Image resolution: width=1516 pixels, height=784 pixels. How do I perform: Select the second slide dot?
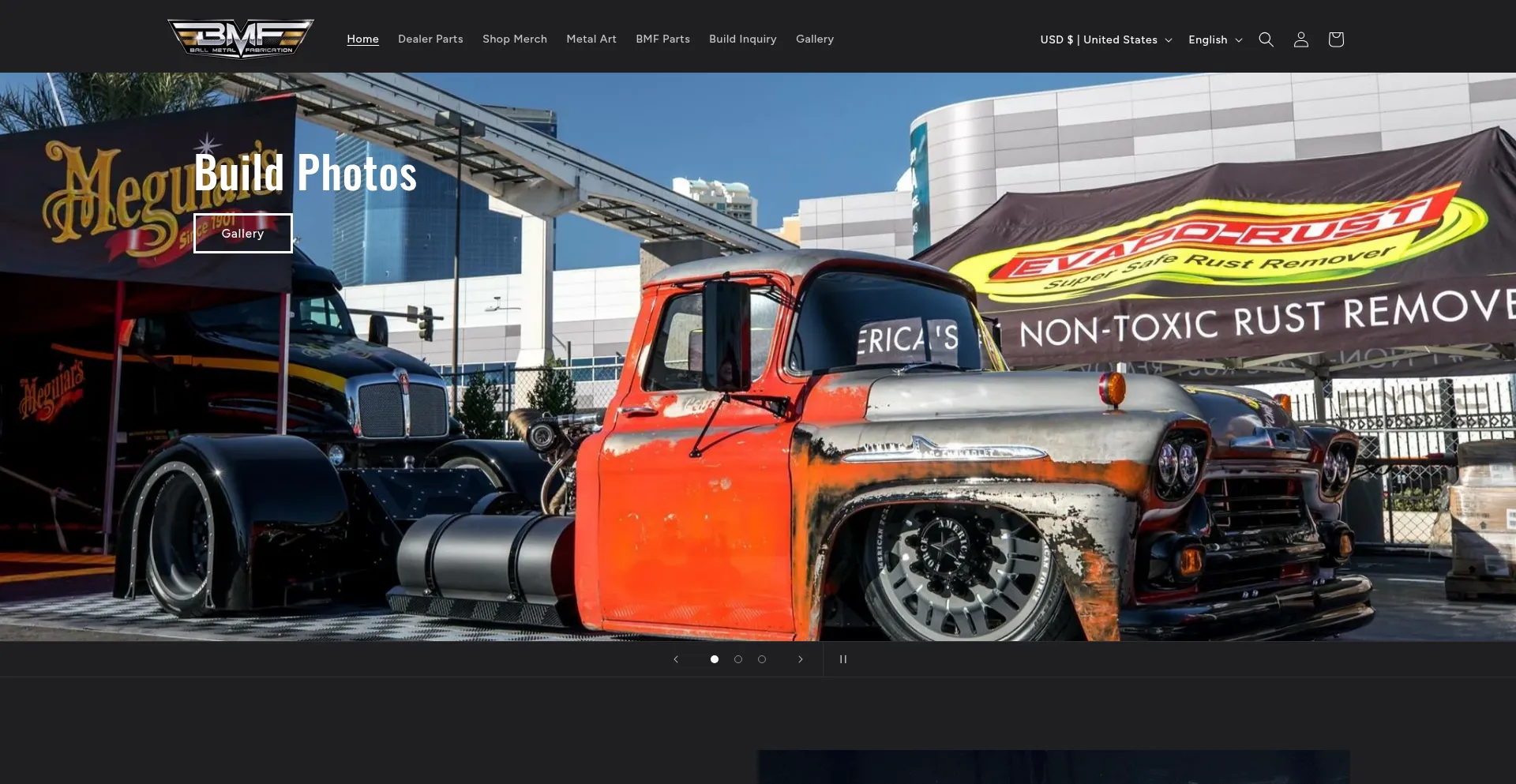(x=737, y=659)
